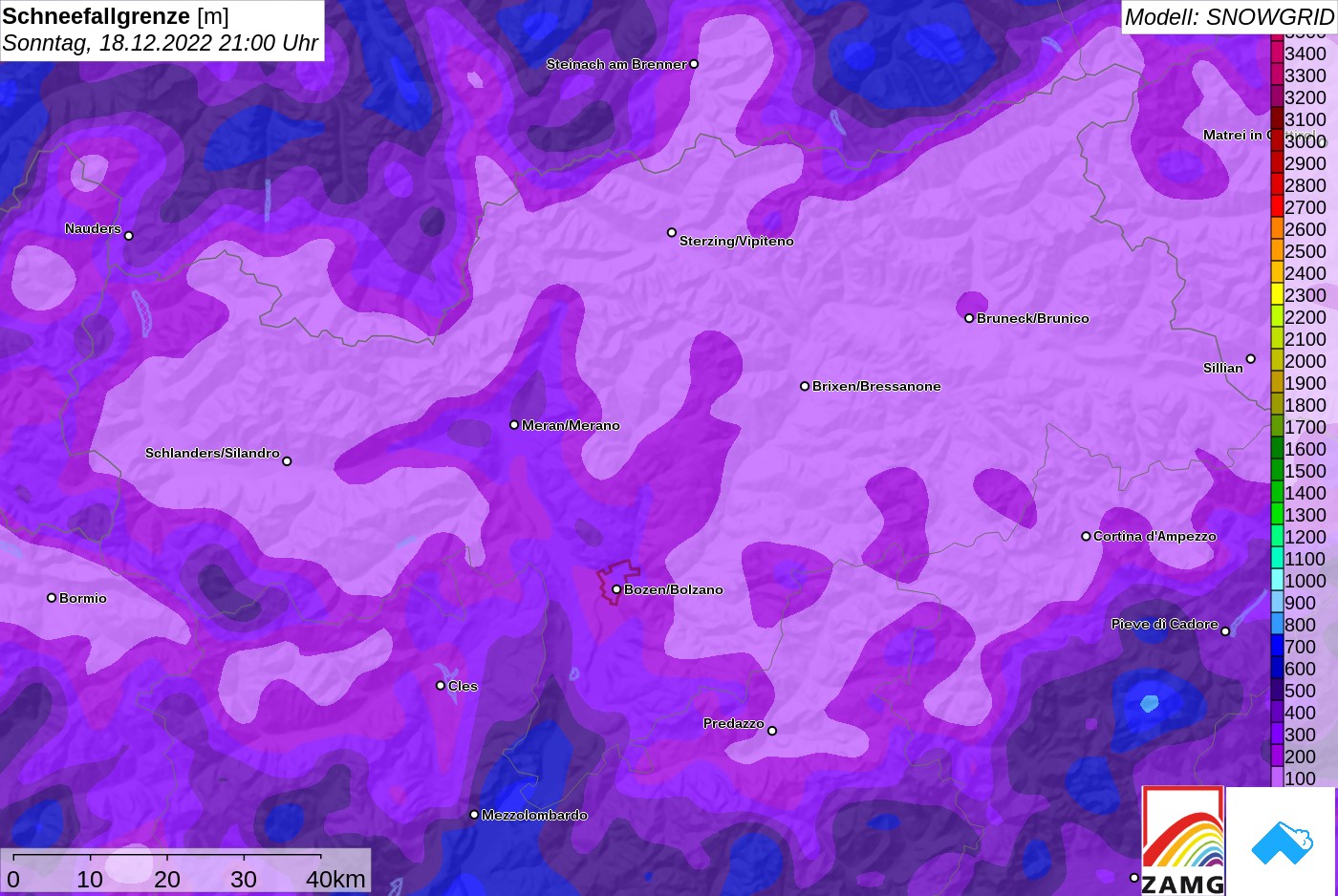The width and height of the screenshot is (1338, 896).
Task: Click the olive 1800 legend swatch
Action: tap(1277, 404)
